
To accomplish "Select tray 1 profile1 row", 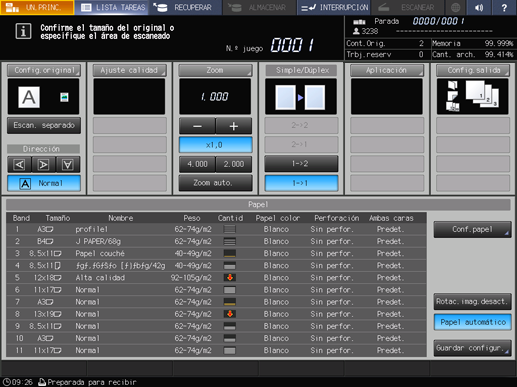I will click(216, 229).
